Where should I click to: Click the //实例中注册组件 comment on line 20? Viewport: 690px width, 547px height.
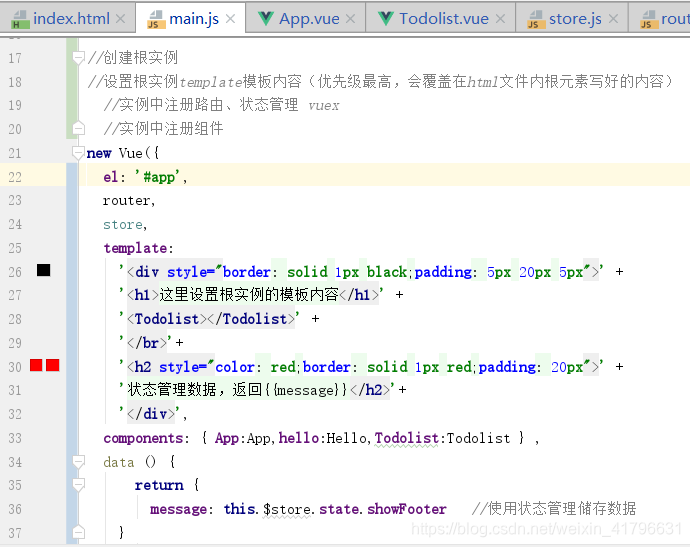pyautogui.click(x=163, y=128)
